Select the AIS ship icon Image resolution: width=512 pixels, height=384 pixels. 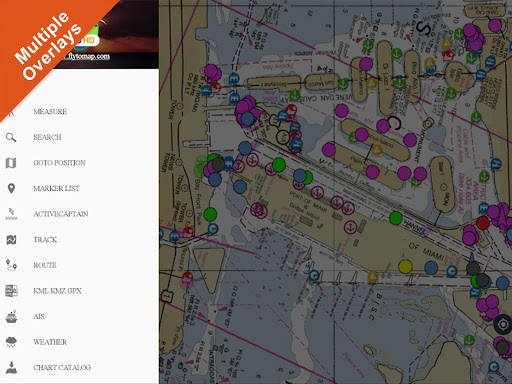coord(11,317)
